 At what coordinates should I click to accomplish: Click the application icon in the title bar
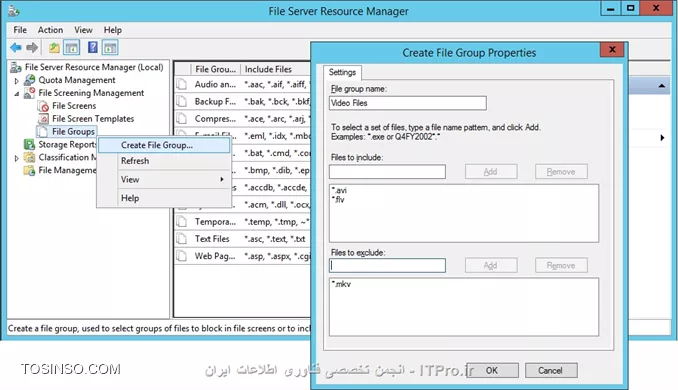click(x=14, y=10)
